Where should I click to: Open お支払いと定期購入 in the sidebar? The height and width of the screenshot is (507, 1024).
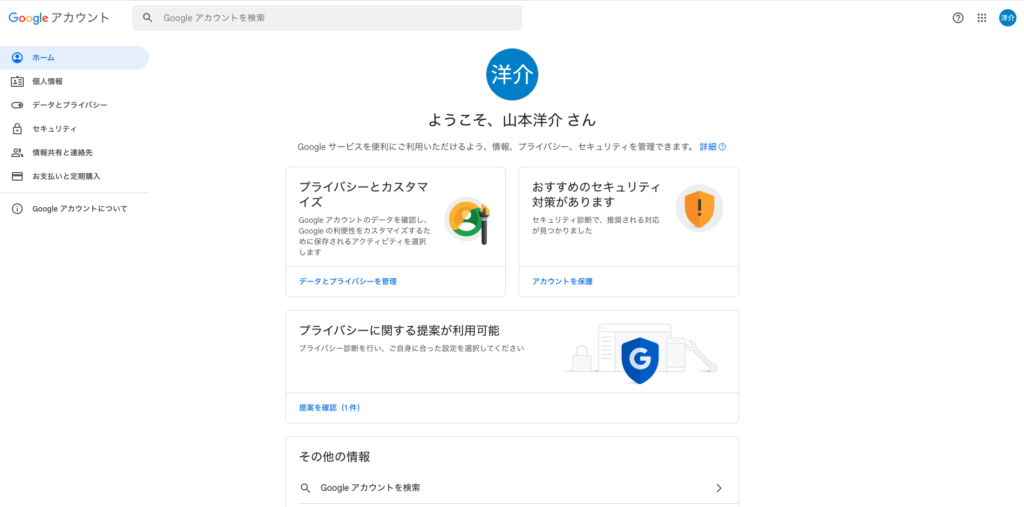(74, 176)
